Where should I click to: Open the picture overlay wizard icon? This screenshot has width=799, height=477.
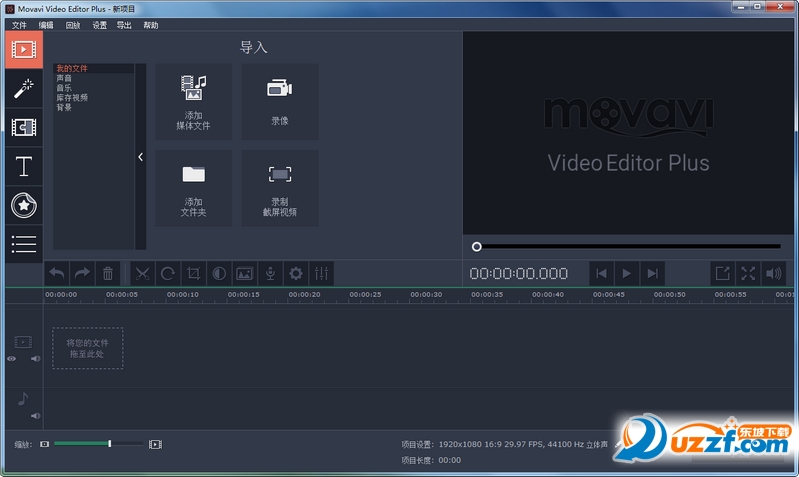[245, 274]
